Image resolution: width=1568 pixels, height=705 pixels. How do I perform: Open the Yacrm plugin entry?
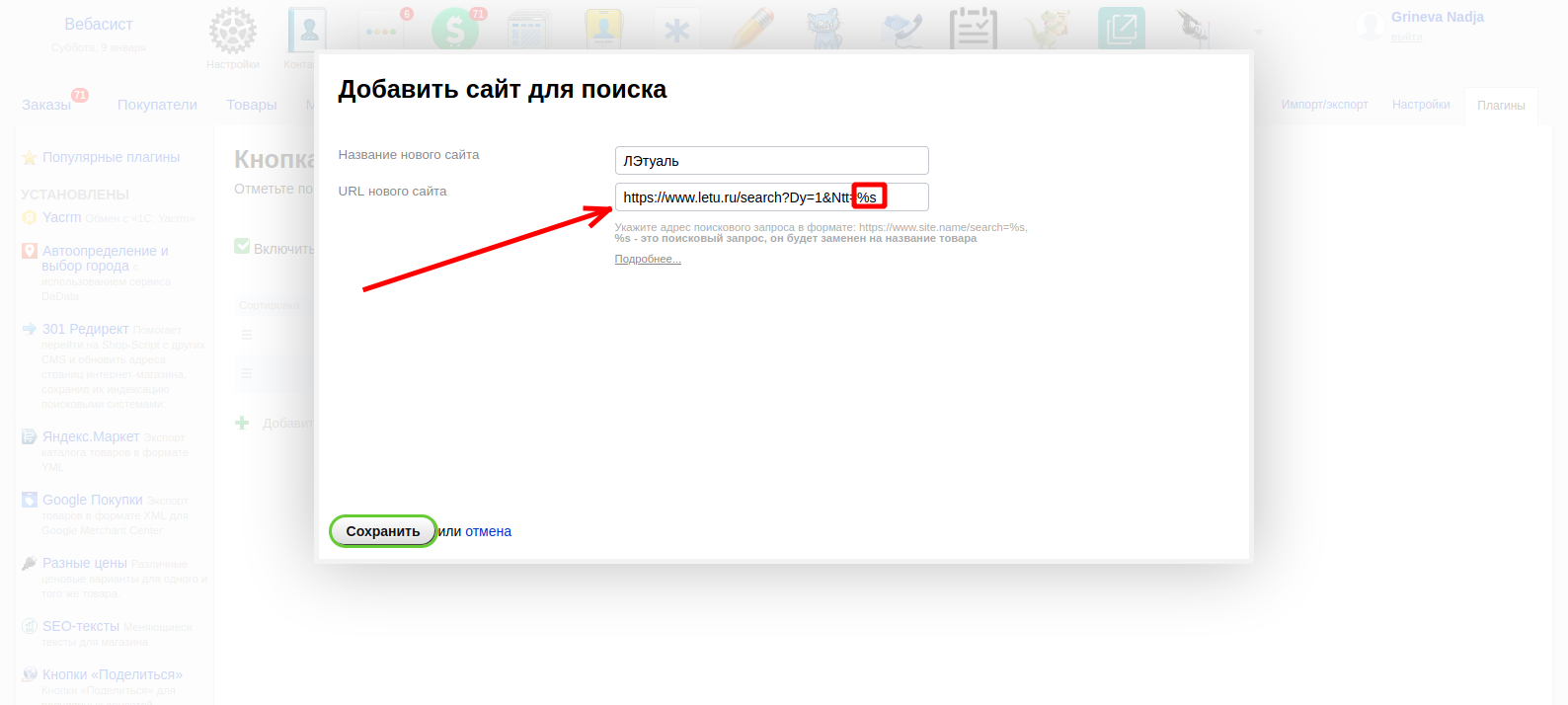(62, 217)
